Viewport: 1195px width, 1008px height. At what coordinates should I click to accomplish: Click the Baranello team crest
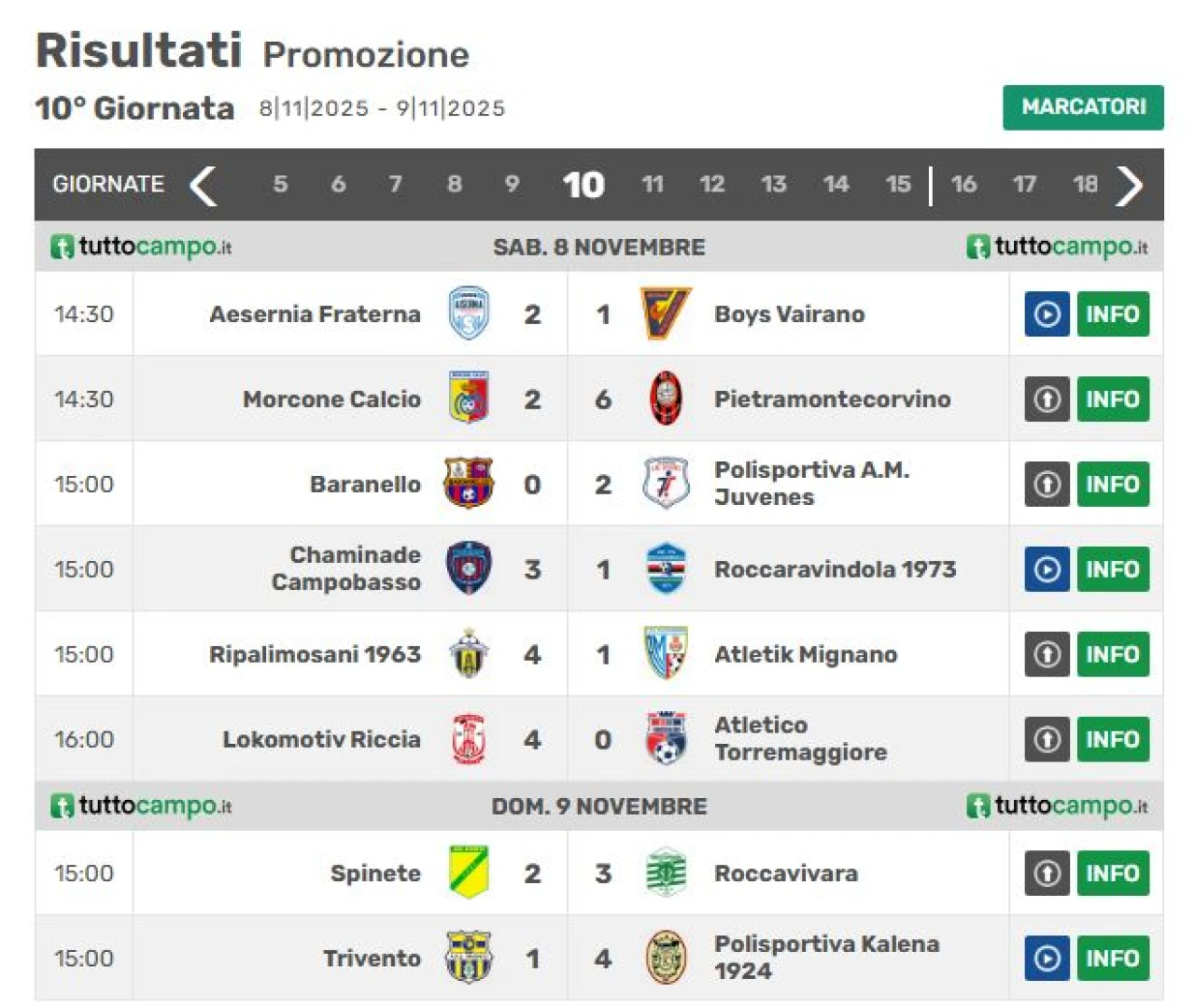[468, 483]
